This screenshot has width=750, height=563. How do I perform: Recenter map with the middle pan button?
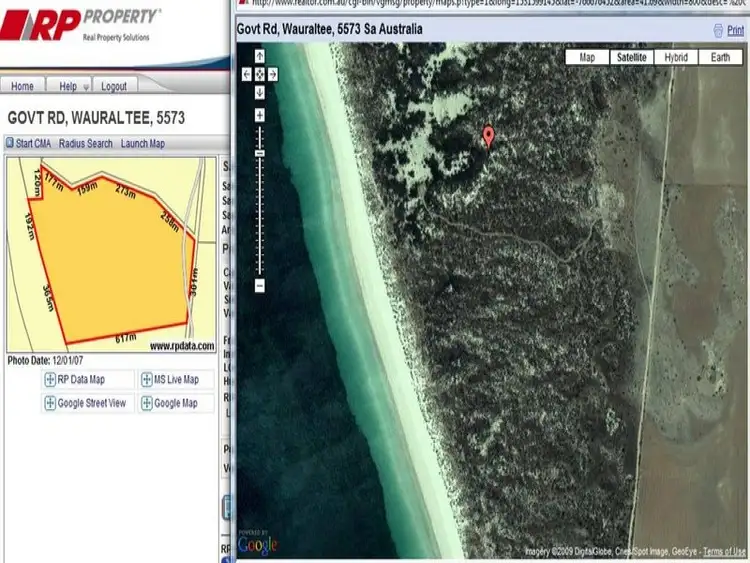259,74
